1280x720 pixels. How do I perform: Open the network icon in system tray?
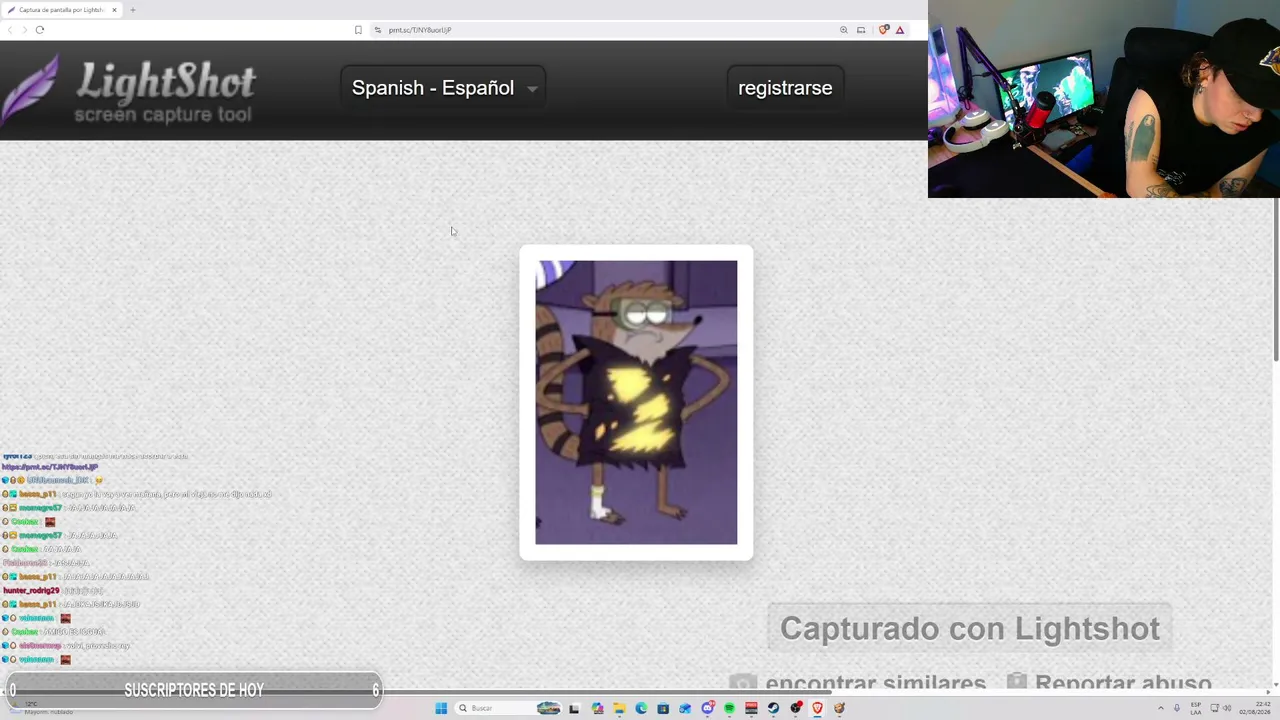coord(1215,708)
